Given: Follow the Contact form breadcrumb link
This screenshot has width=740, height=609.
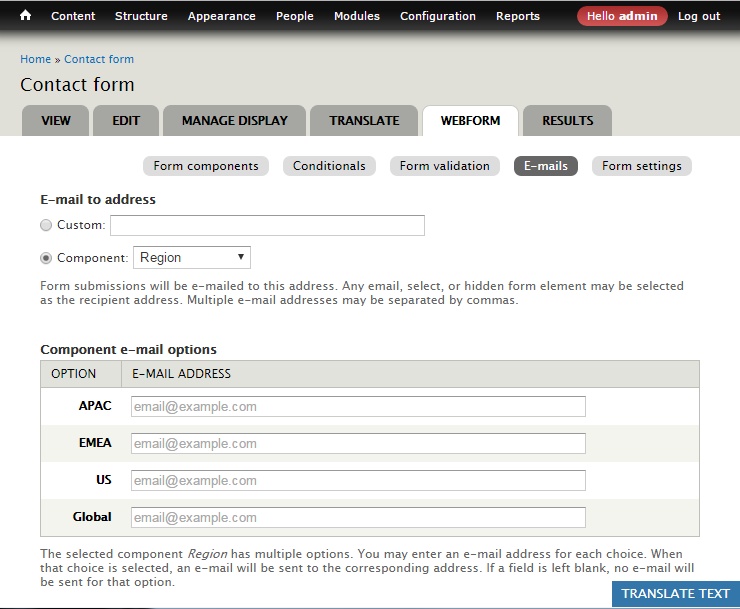Looking at the screenshot, I should point(99,59).
